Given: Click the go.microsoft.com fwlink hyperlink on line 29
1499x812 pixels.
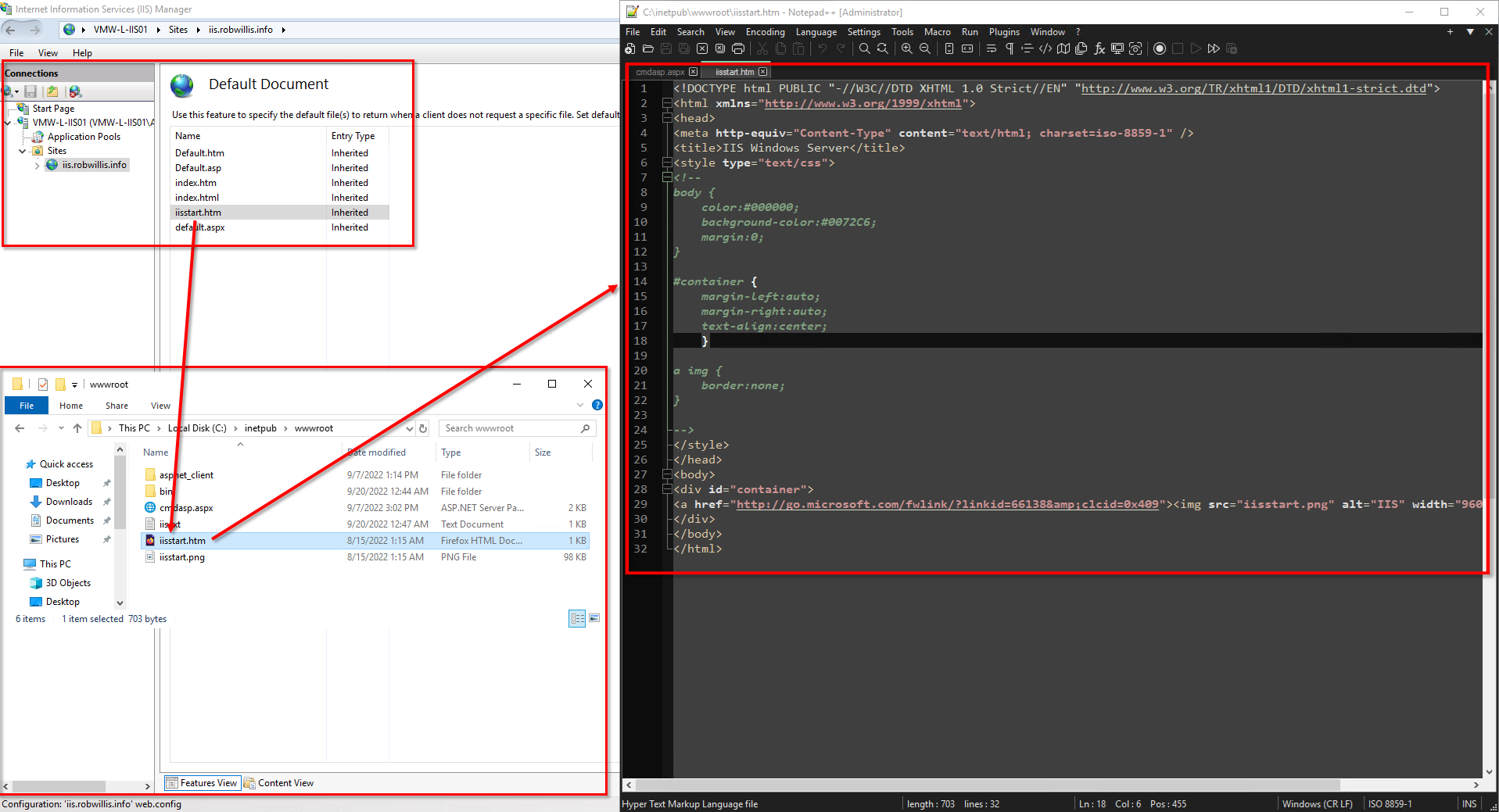Looking at the screenshot, I should (x=947, y=504).
